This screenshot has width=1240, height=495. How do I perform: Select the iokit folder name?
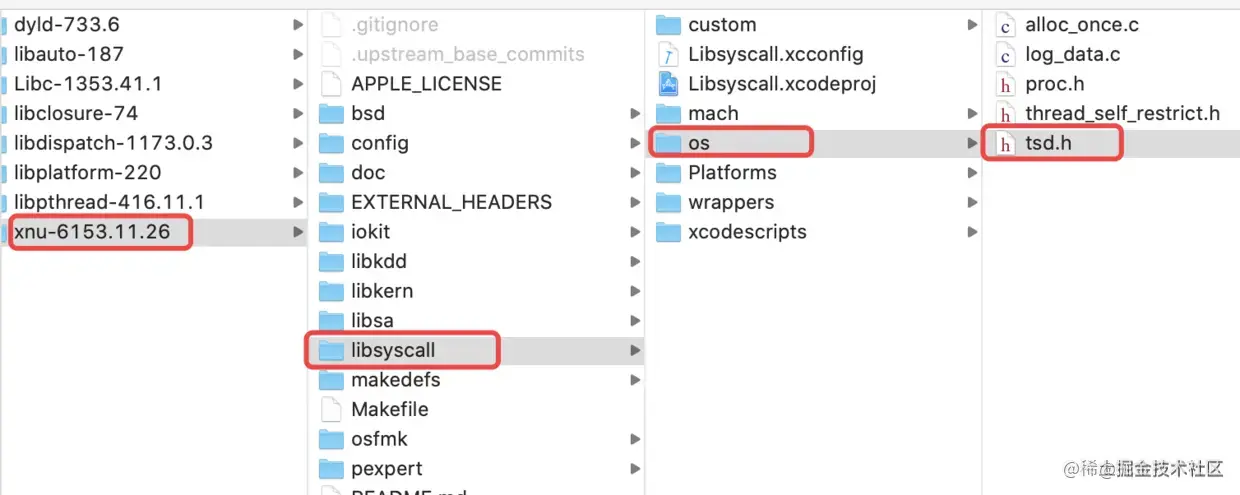pyautogui.click(x=370, y=232)
